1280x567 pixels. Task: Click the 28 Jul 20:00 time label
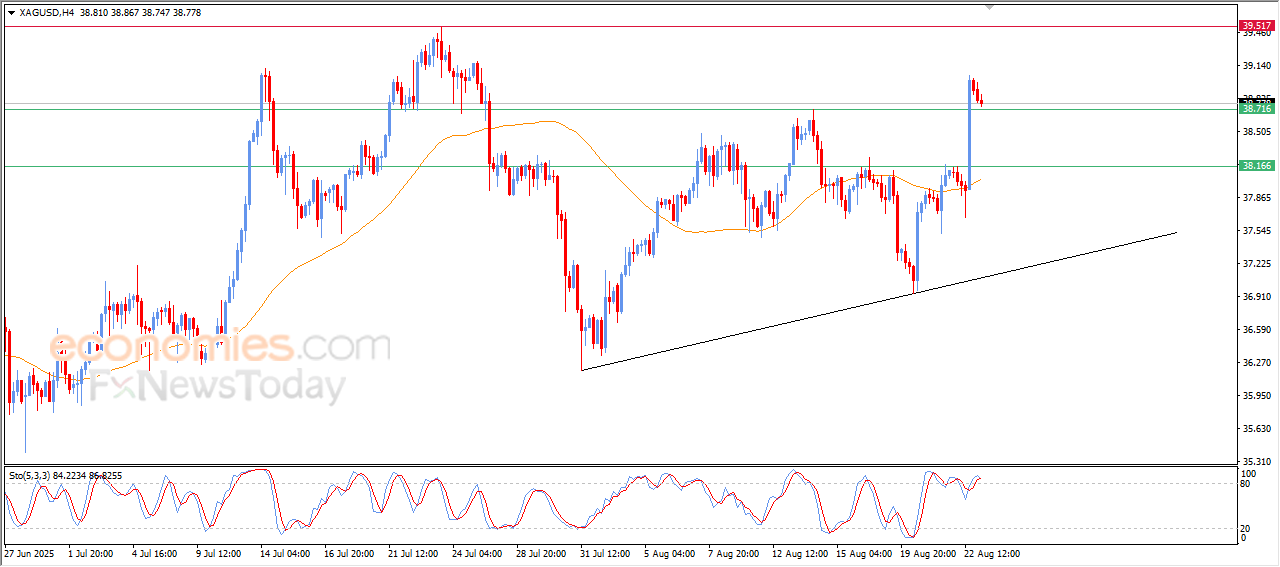point(542,553)
